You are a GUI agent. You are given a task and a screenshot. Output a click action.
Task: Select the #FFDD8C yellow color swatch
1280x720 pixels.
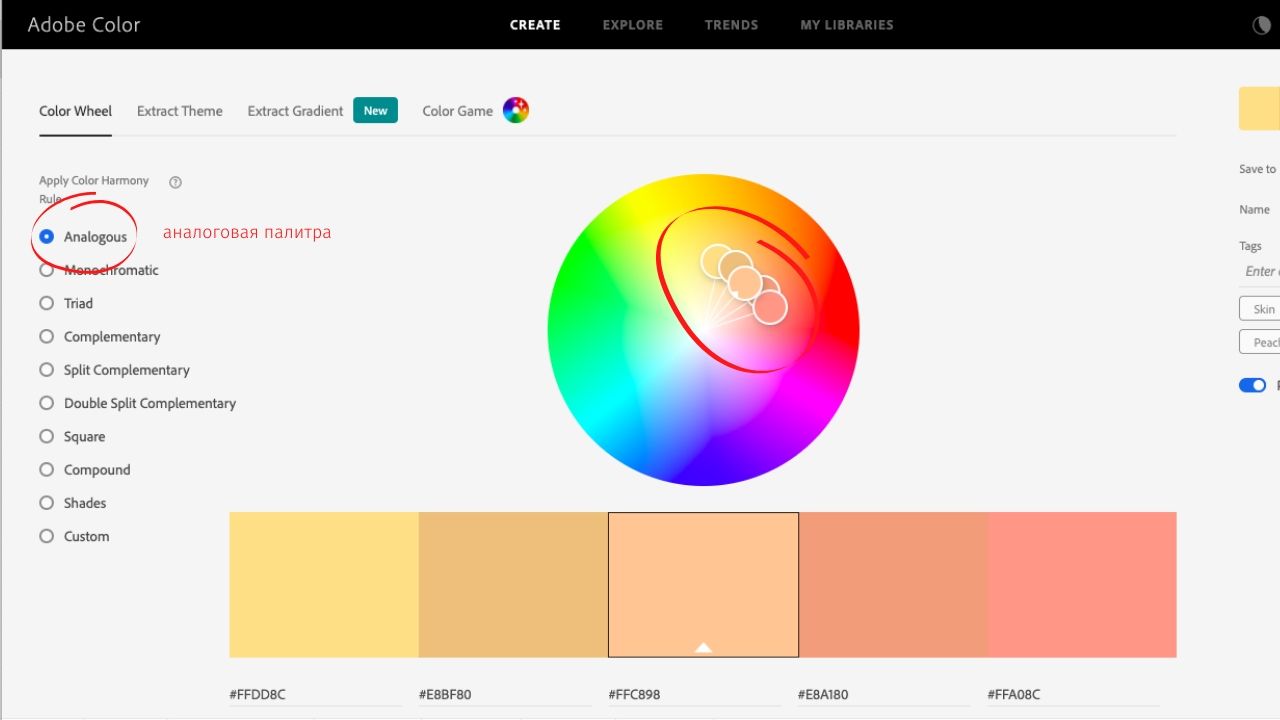tap(324, 584)
